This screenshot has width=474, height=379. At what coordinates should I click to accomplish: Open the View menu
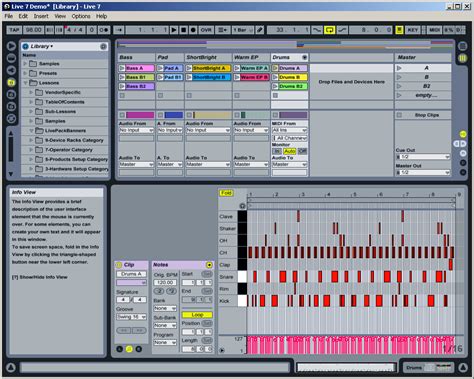60,16
